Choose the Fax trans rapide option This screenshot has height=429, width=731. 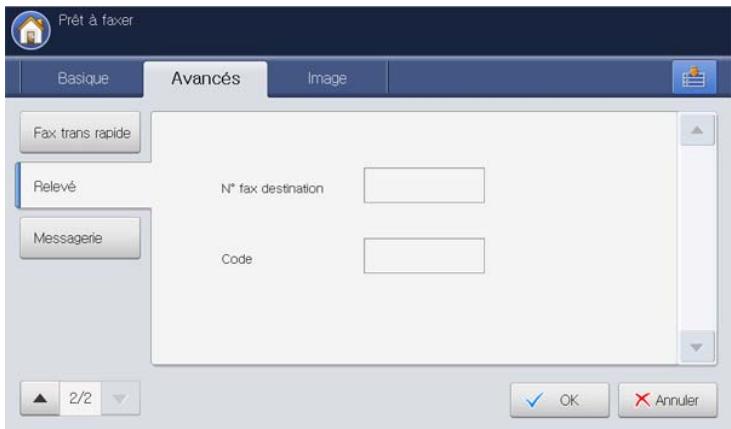point(80,132)
